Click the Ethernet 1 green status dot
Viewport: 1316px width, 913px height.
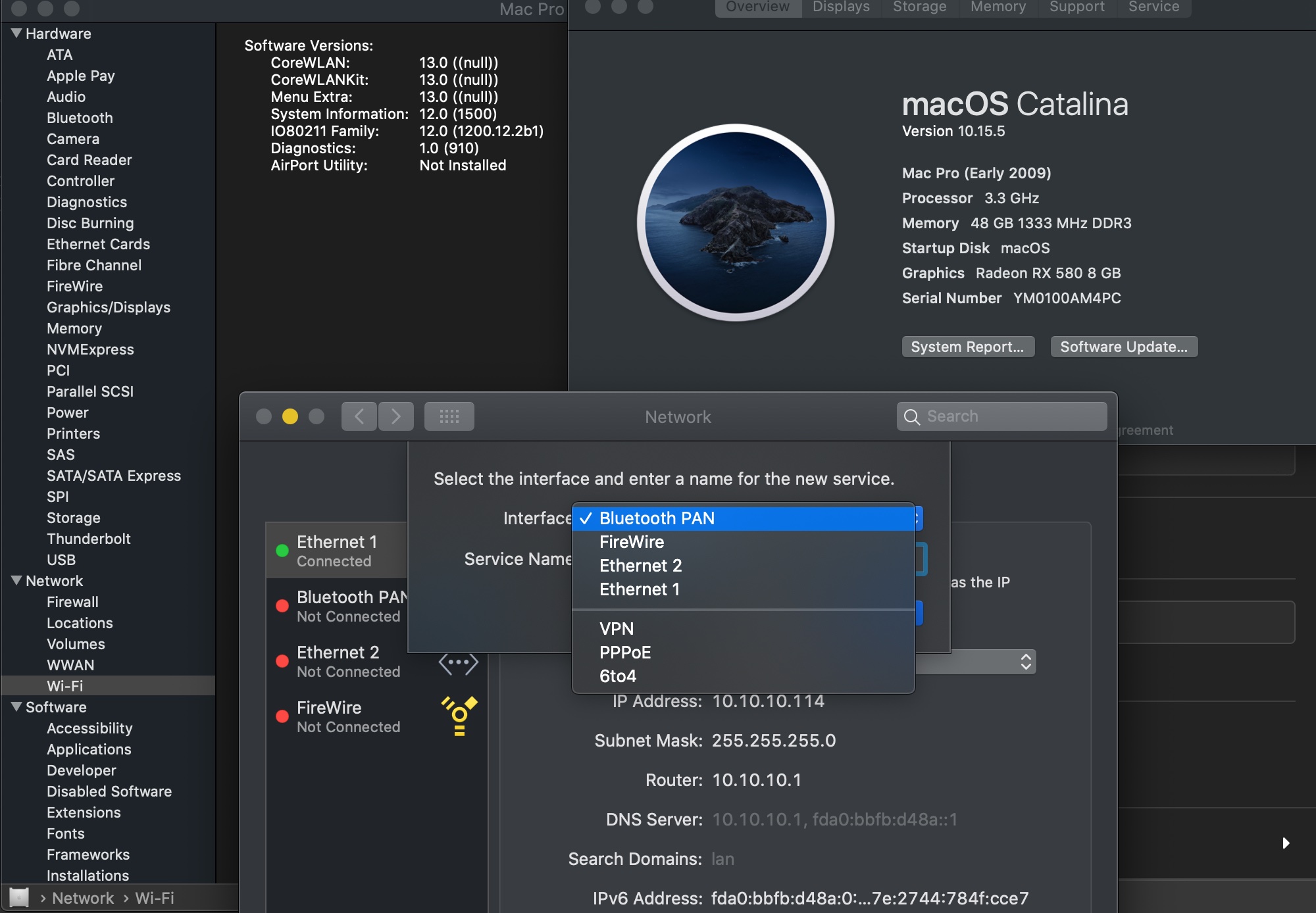pos(282,551)
